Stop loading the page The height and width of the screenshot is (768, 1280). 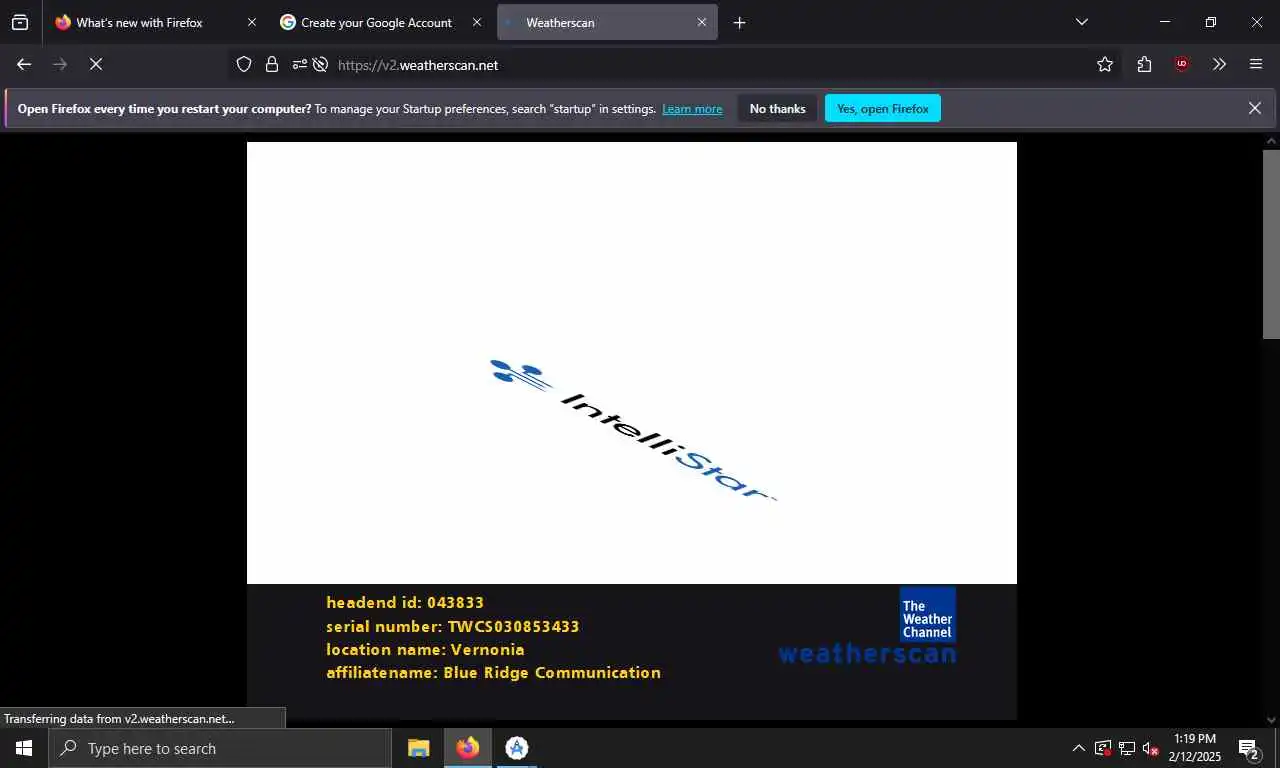(x=96, y=64)
